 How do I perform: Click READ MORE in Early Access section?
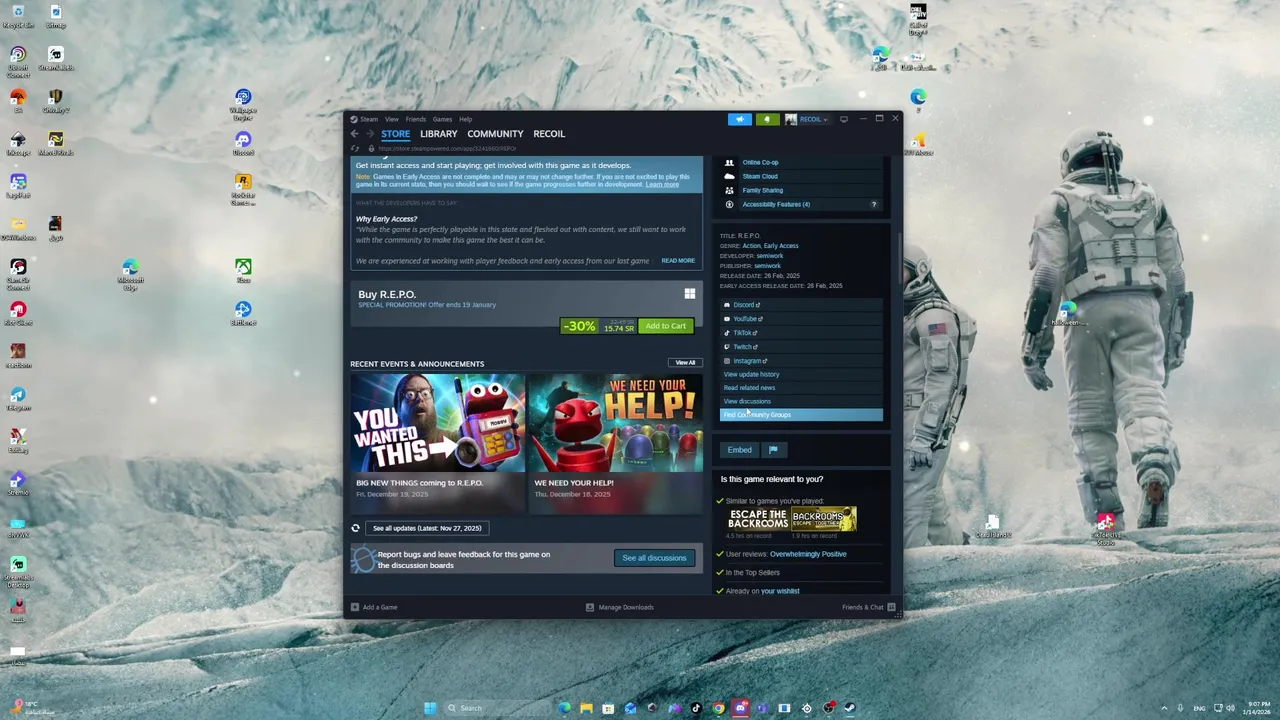tap(678, 261)
